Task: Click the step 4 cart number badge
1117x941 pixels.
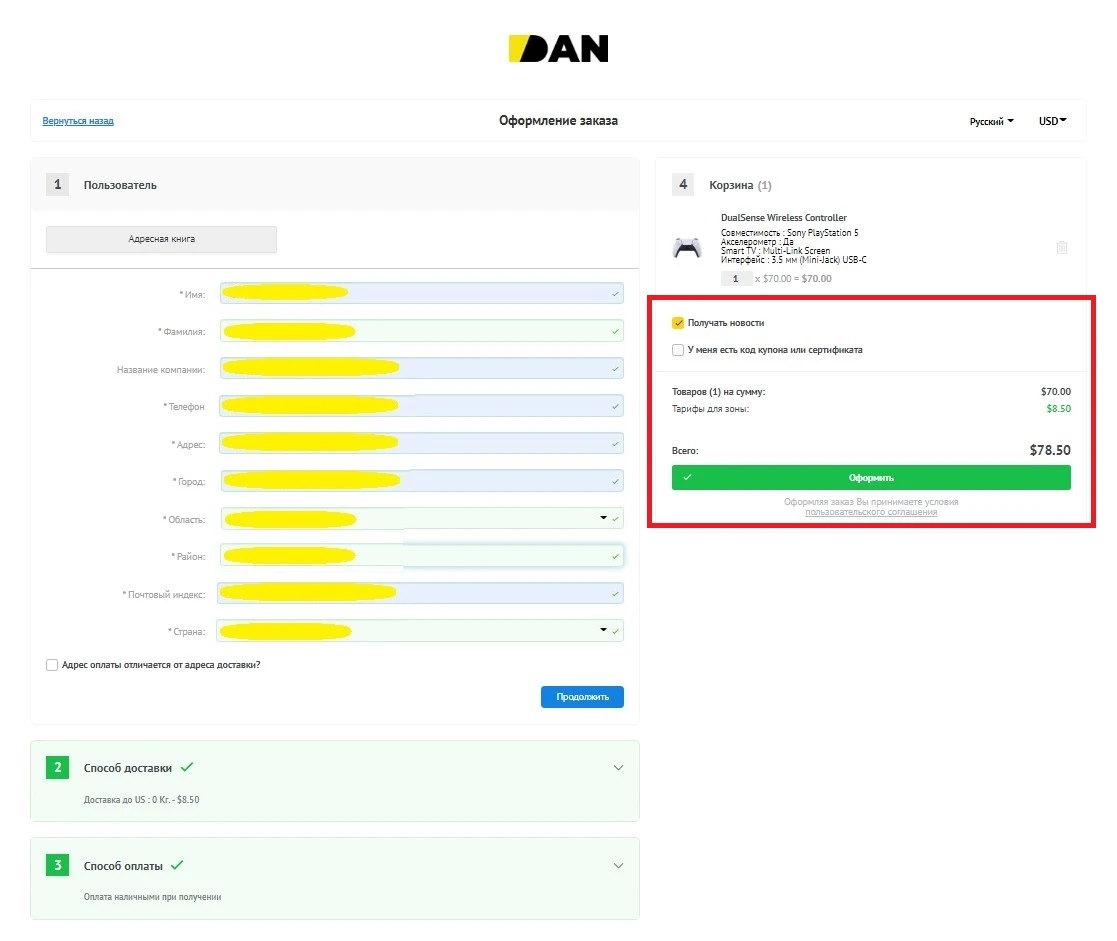Action: pos(683,184)
